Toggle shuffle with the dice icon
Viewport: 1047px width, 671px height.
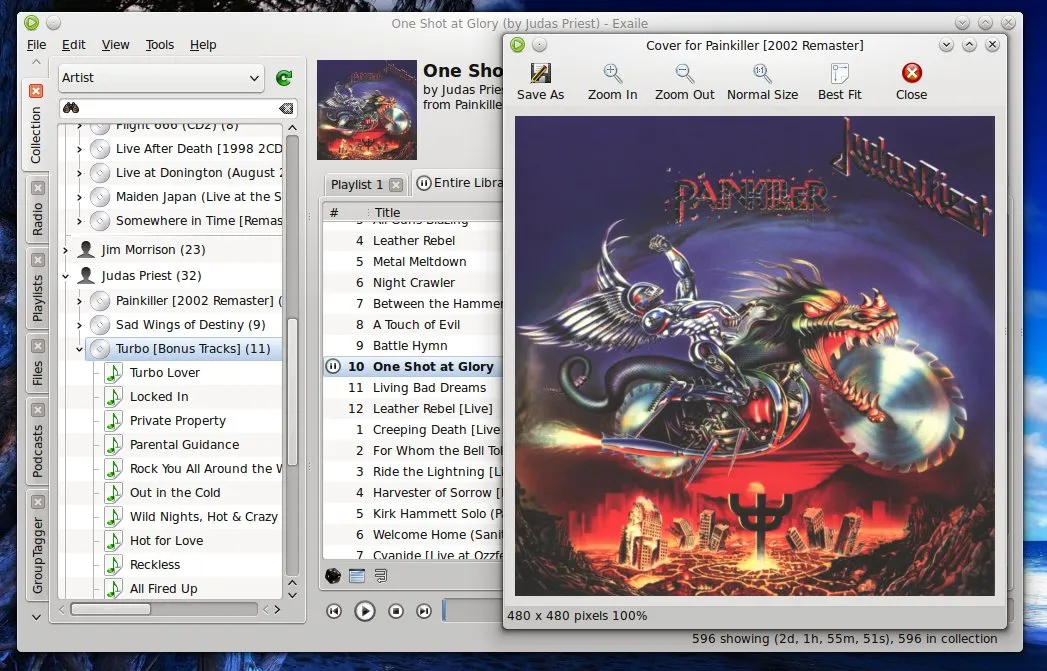coord(333,575)
